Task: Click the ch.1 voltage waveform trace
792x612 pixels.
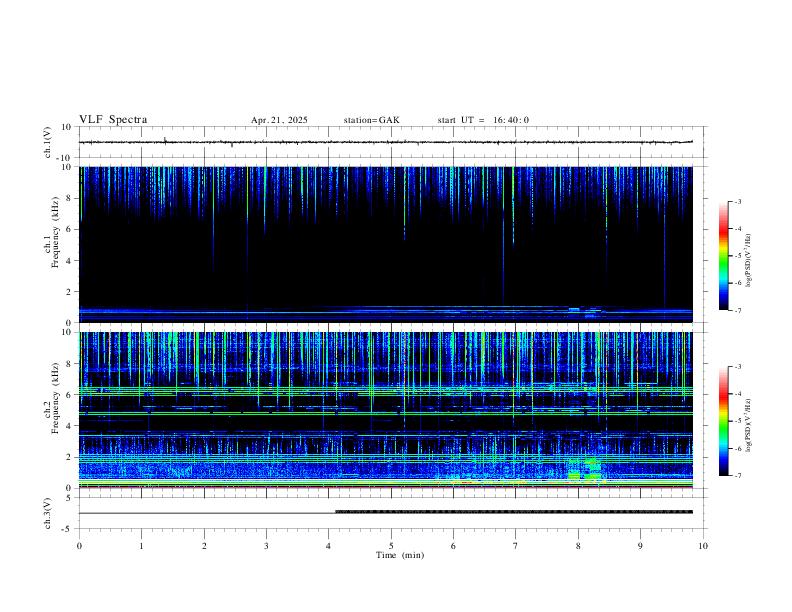Action: point(385,142)
